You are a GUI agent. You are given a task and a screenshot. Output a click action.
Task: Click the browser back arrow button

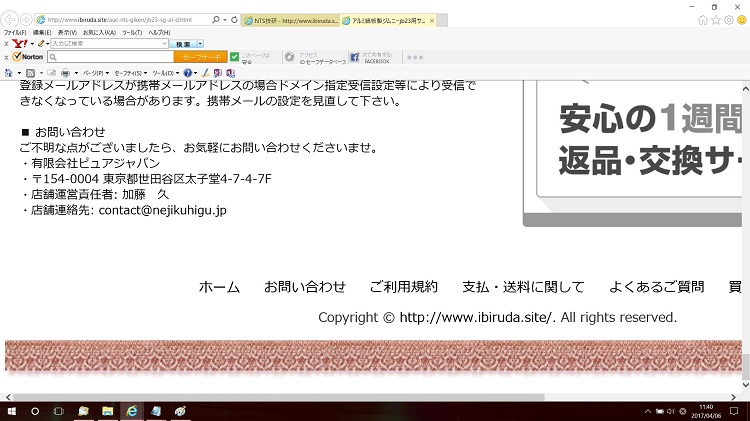click(12, 19)
